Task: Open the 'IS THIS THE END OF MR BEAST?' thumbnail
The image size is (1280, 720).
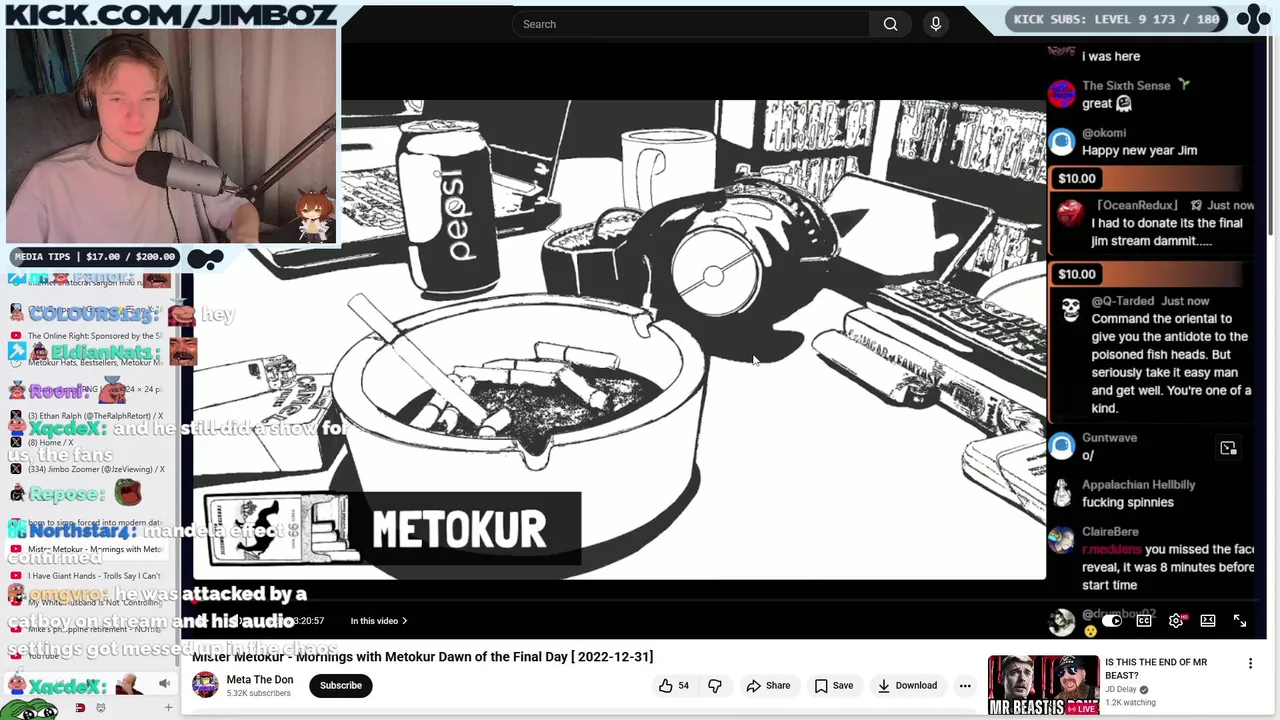Action: tap(1043, 686)
